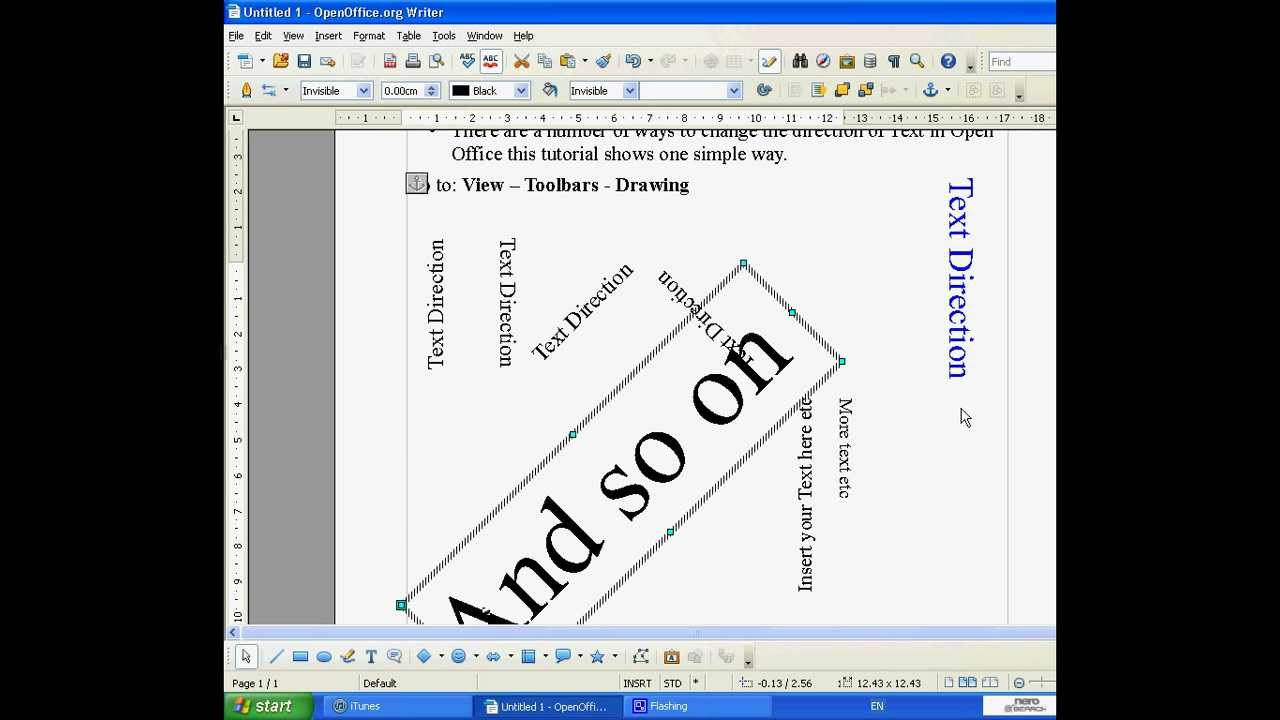Toggle INSRT insert mode in status bar
Viewport: 1280px width, 720px height.
click(x=637, y=684)
